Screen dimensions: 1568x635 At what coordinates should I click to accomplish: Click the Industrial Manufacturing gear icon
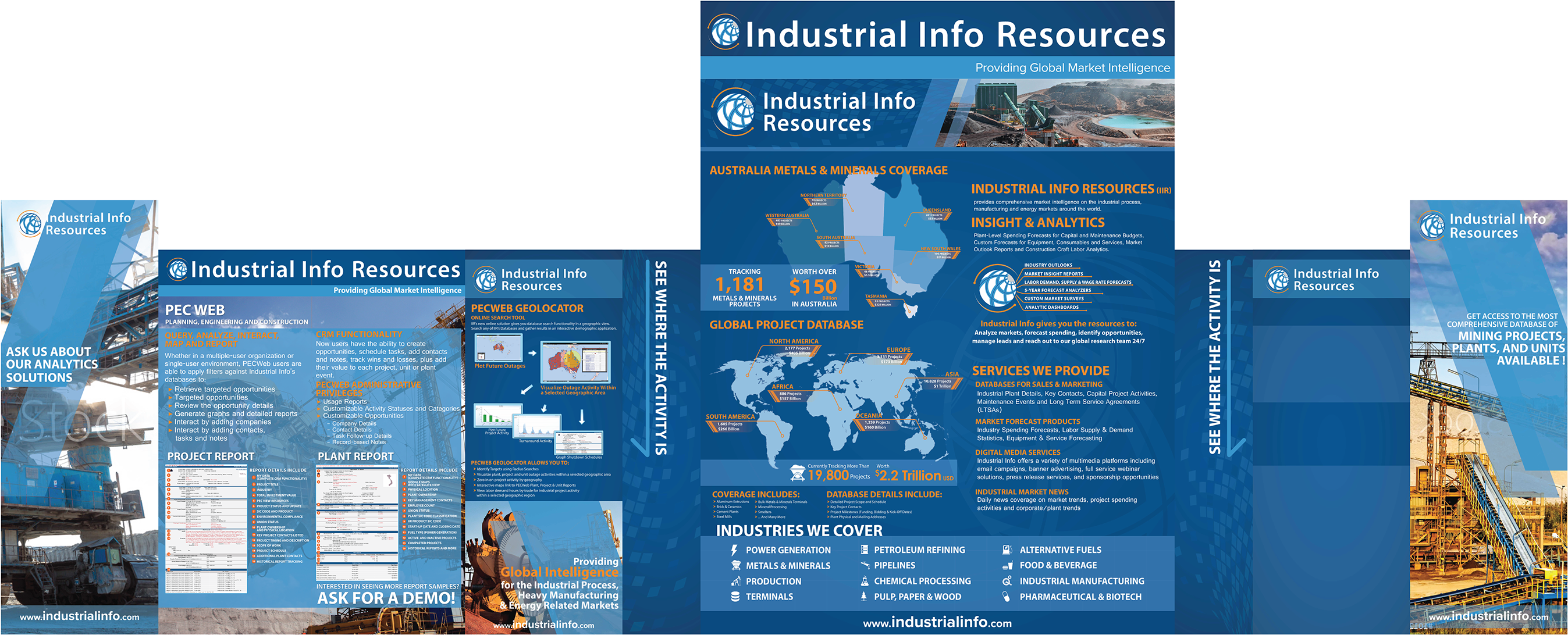click(x=1007, y=581)
